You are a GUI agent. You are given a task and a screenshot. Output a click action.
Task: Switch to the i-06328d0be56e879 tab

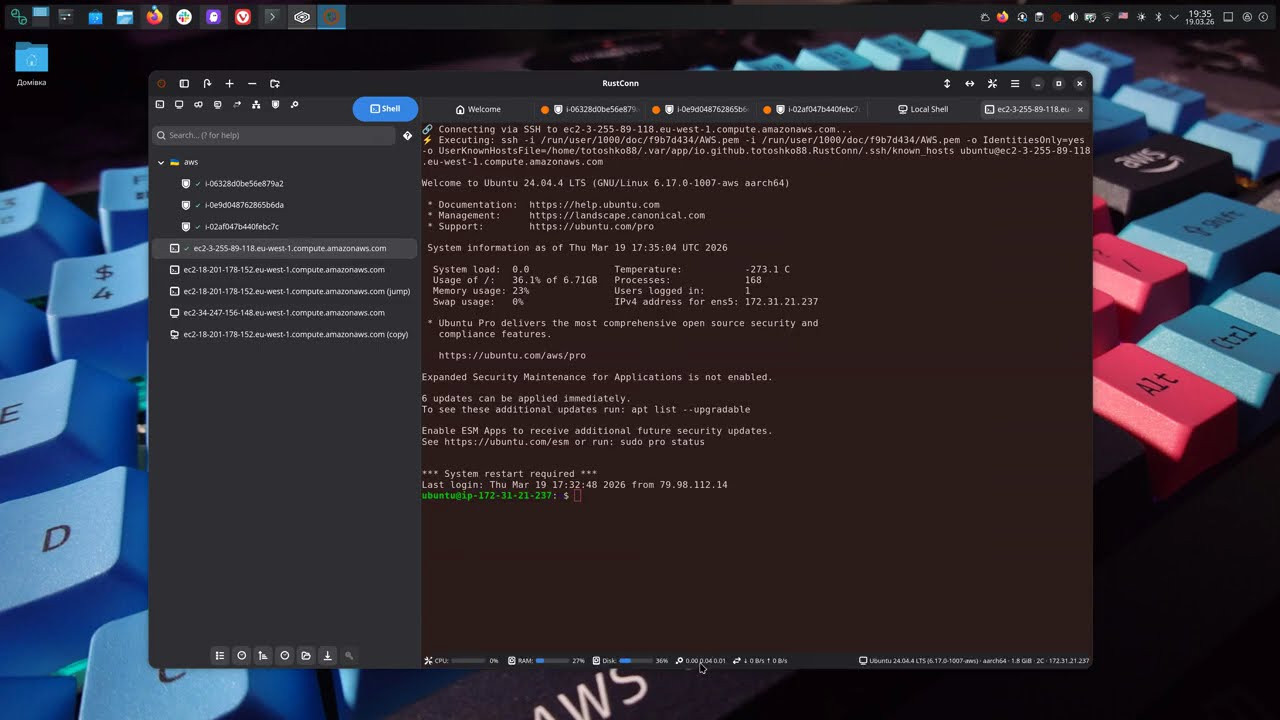point(589,109)
